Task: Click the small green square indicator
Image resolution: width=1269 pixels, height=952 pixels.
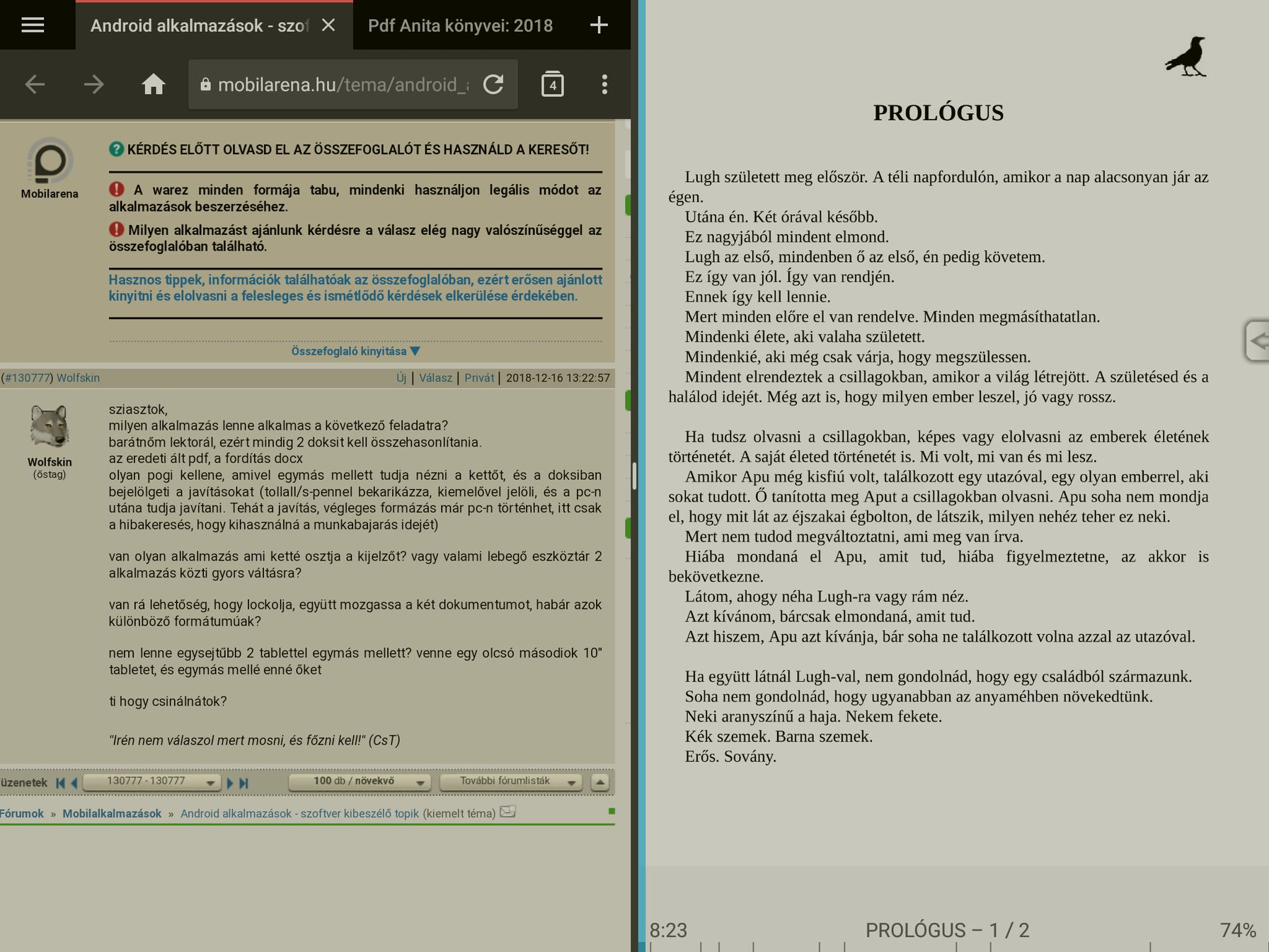Action: 611,811
